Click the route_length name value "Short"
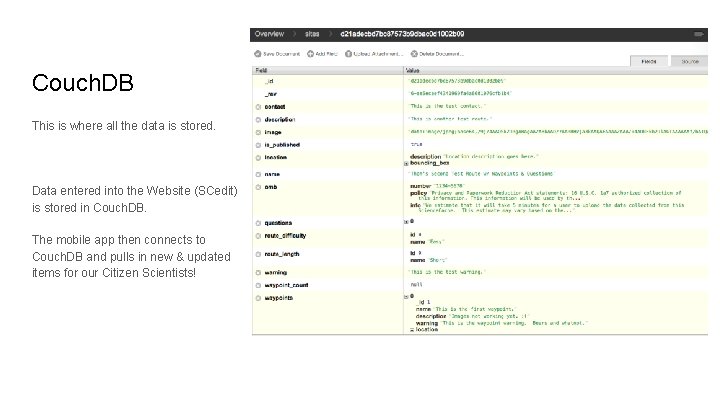720x405 pixels. [438, 260]
